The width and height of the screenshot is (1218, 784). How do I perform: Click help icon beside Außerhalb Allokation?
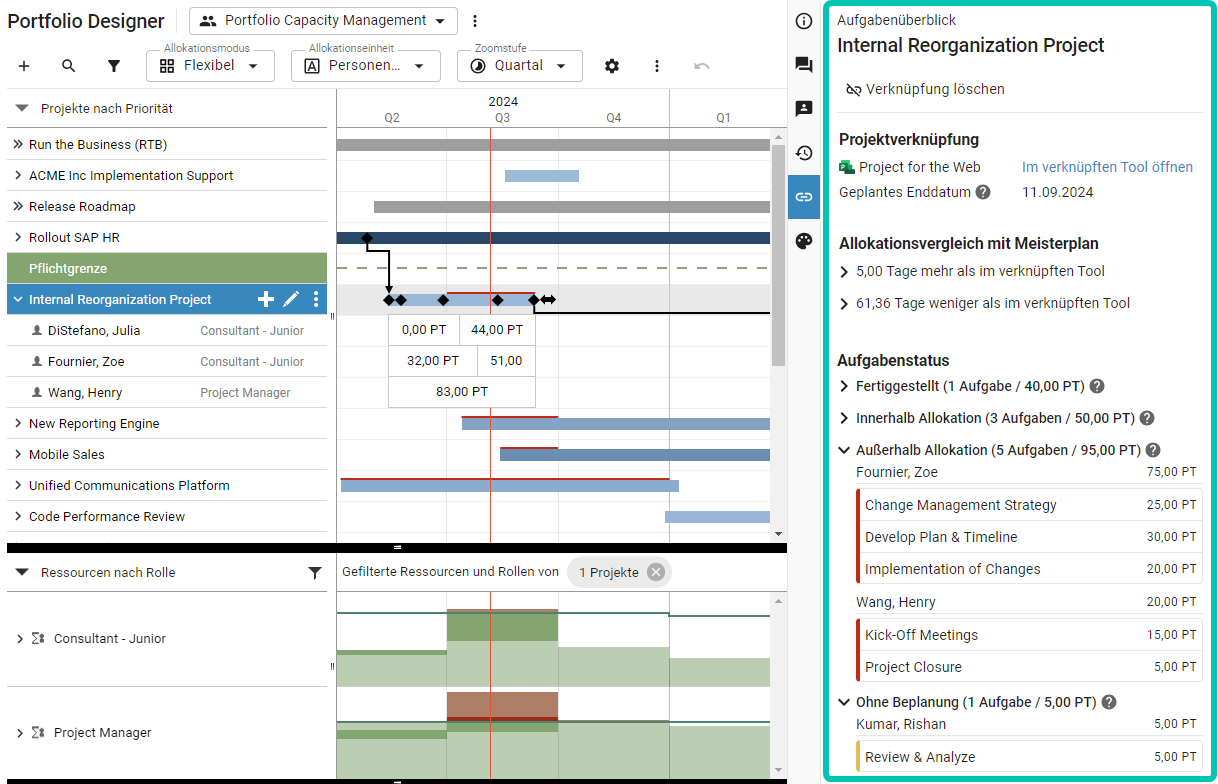coord(1153,450)
